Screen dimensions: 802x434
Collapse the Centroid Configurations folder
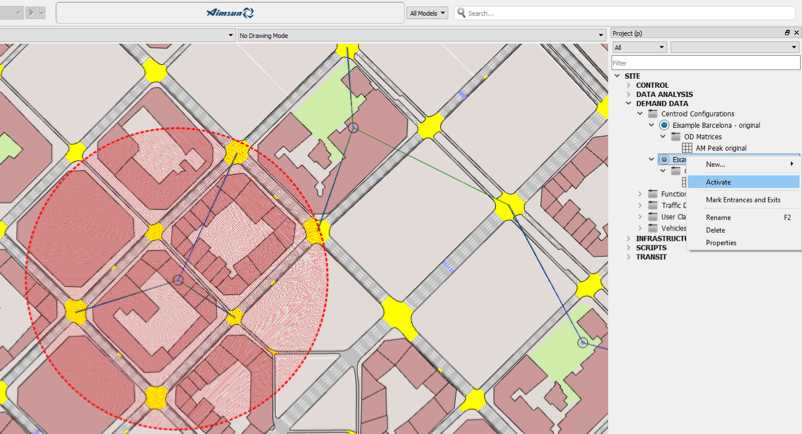pyautogui.click(x=640, y=113)
